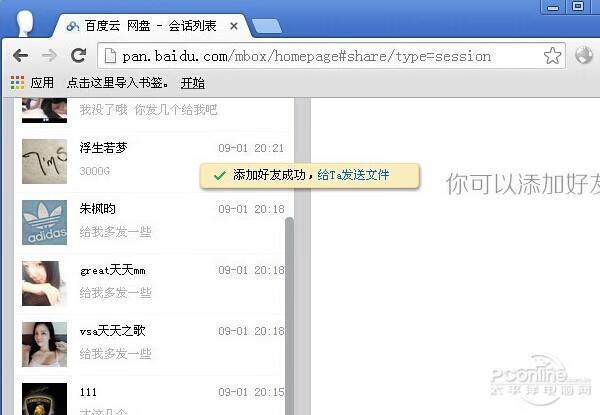Click the 给Ta发送文件 link
This screenshot has width=600, height=415.
(x=353, y=175)
